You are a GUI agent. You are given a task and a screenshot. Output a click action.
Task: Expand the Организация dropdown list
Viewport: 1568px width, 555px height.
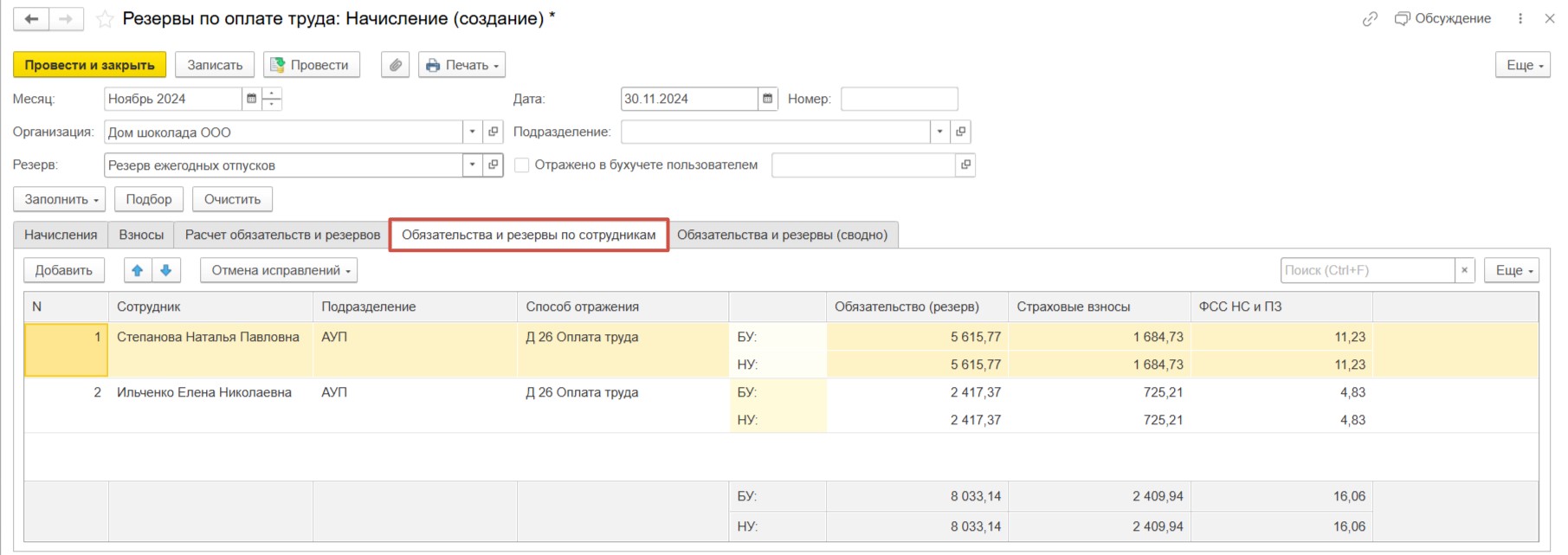(472, 132)
